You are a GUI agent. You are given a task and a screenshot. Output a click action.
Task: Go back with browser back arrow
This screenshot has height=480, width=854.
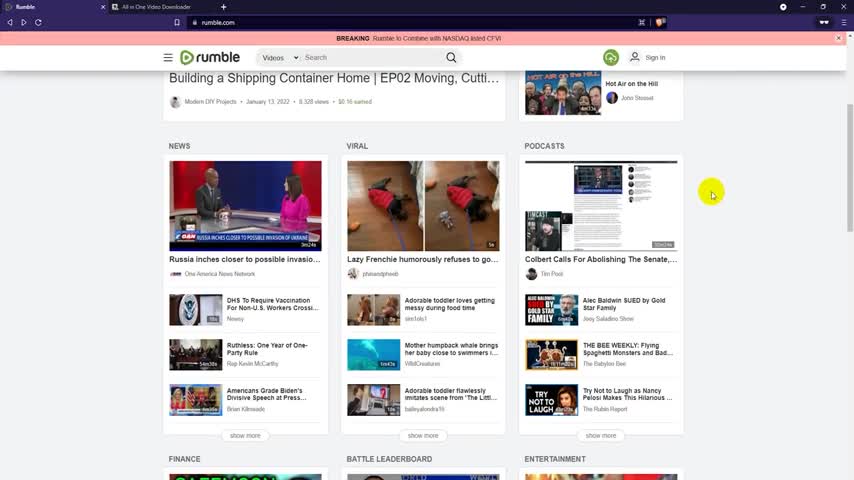(x=10, y=22)
